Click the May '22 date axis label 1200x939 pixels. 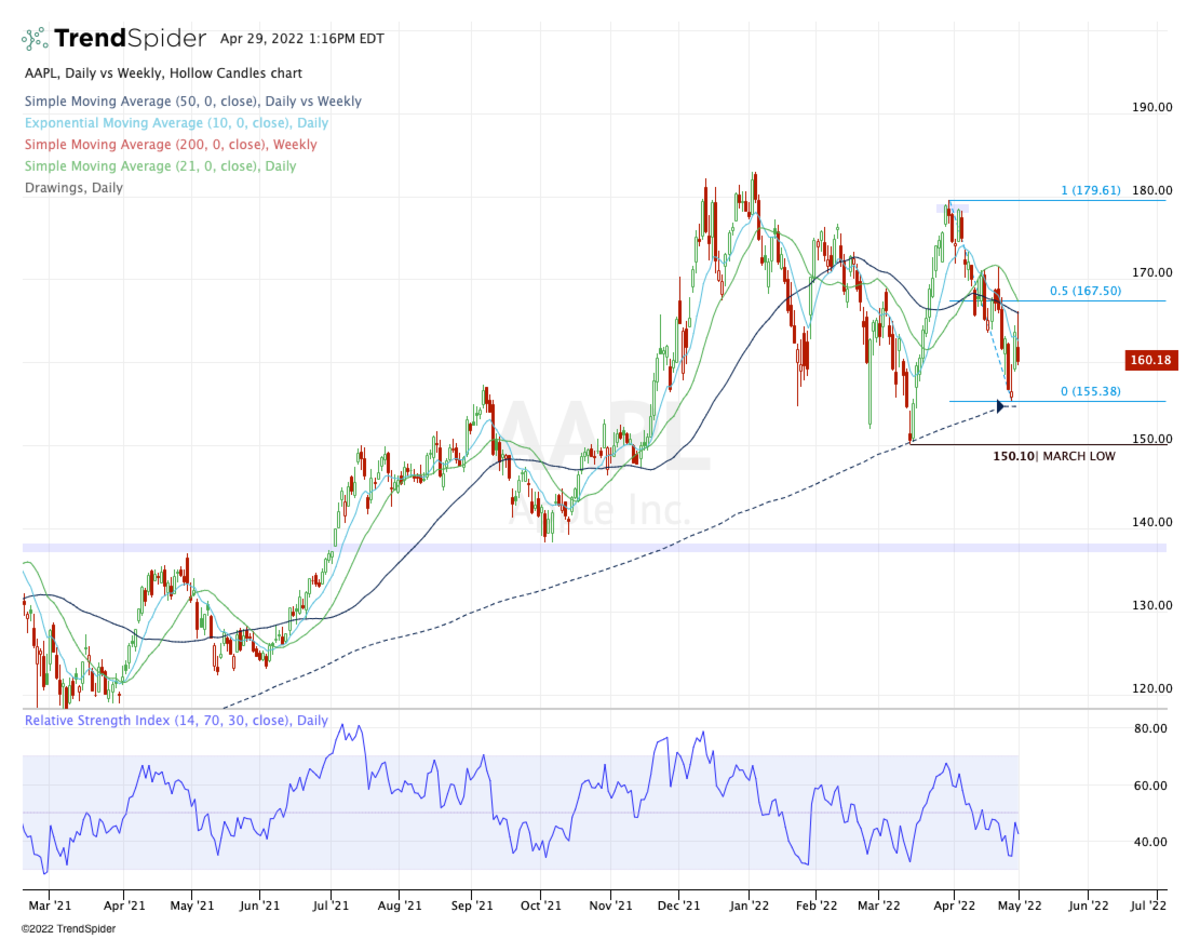[1019, 906]
